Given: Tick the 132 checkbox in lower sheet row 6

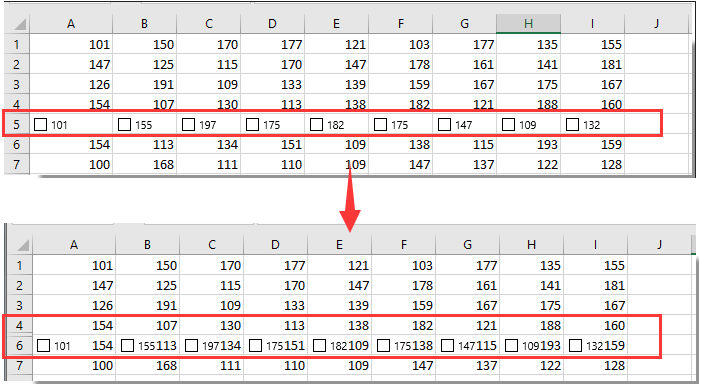Looking at the screenshot, I should (576, 345).
